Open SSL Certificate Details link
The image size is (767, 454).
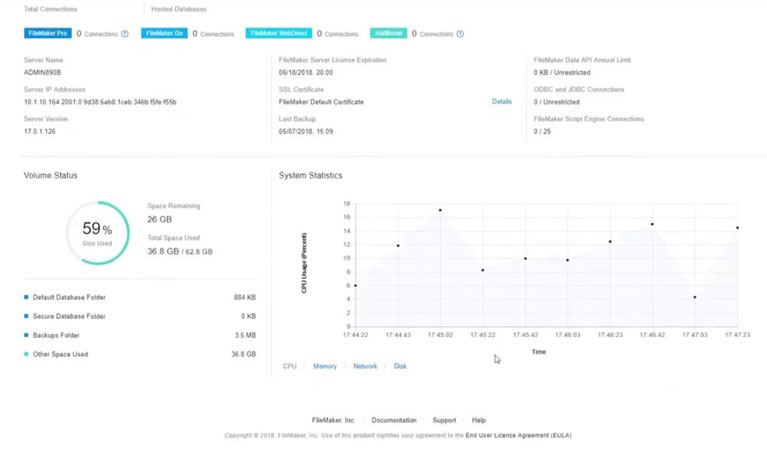pyautogui.click(x=501, y=101)
